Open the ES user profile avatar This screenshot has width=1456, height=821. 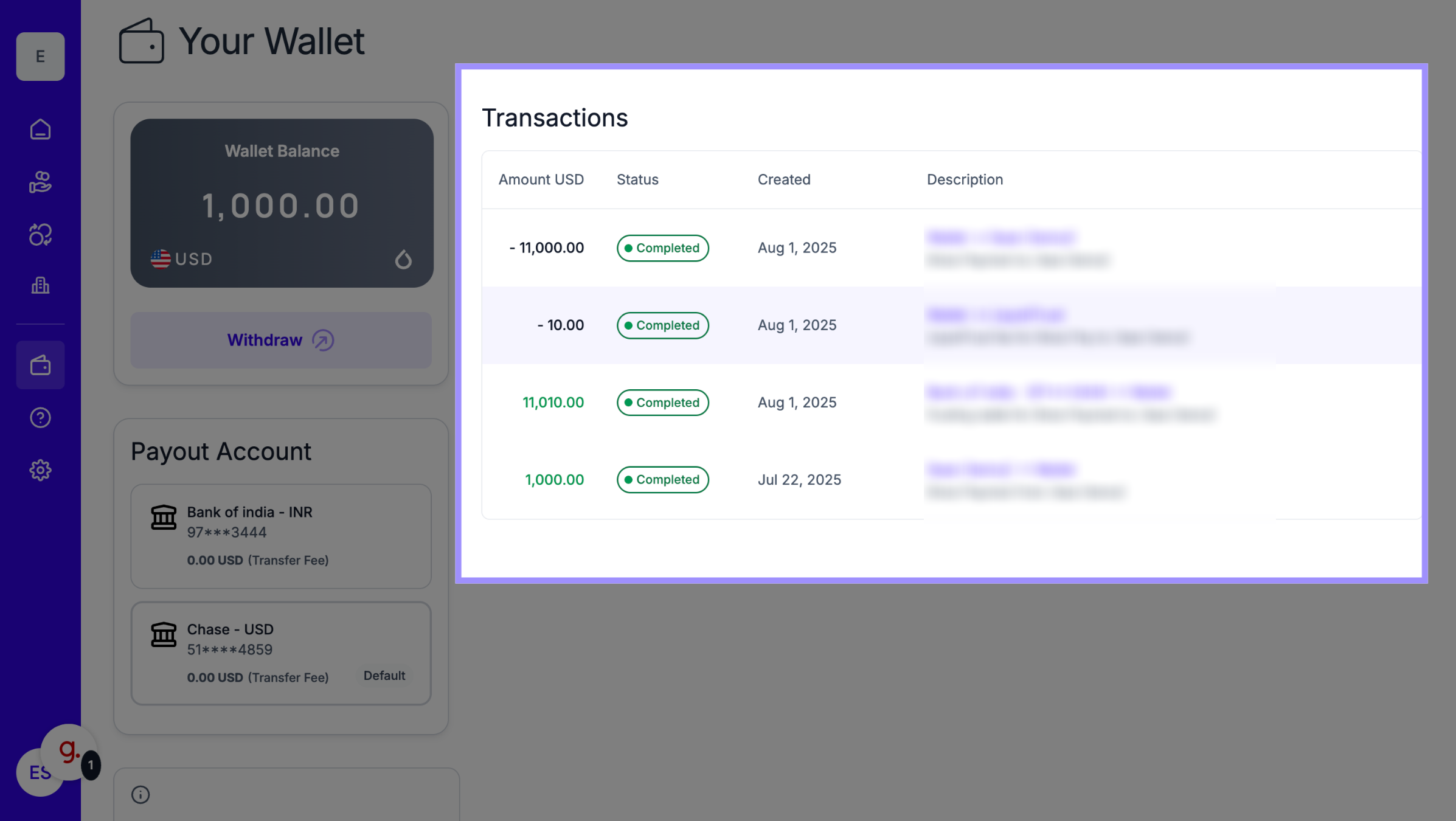pyautogui.click(x=33, y=778)
